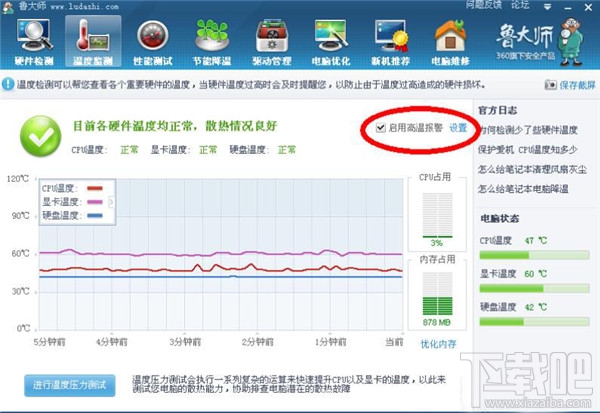Click the purple 显卡温度 legend swatch

click(95, 202)
